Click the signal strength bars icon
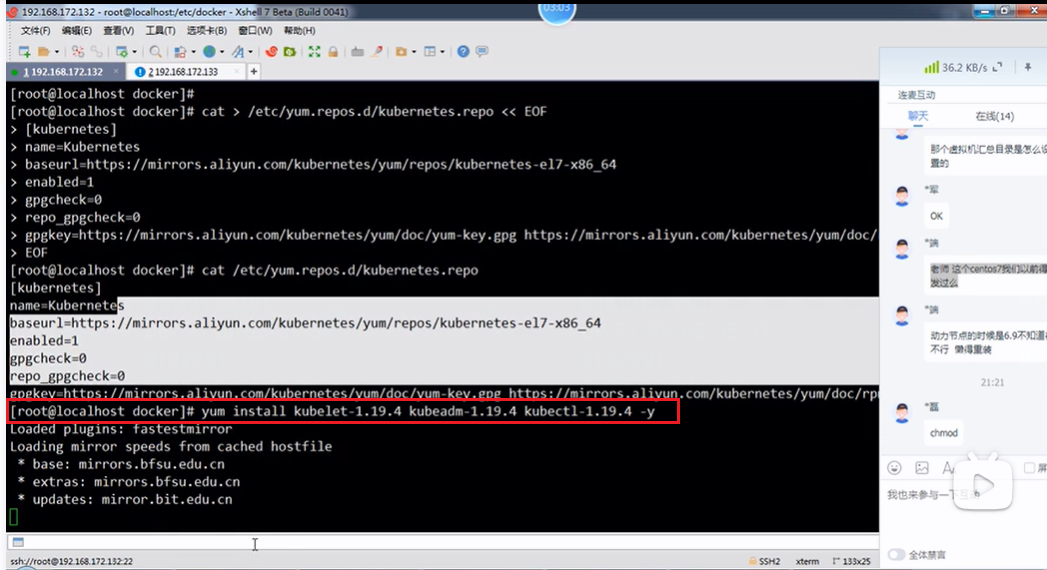Screen dimensions: 1047x570 click(x=931, y=67)
